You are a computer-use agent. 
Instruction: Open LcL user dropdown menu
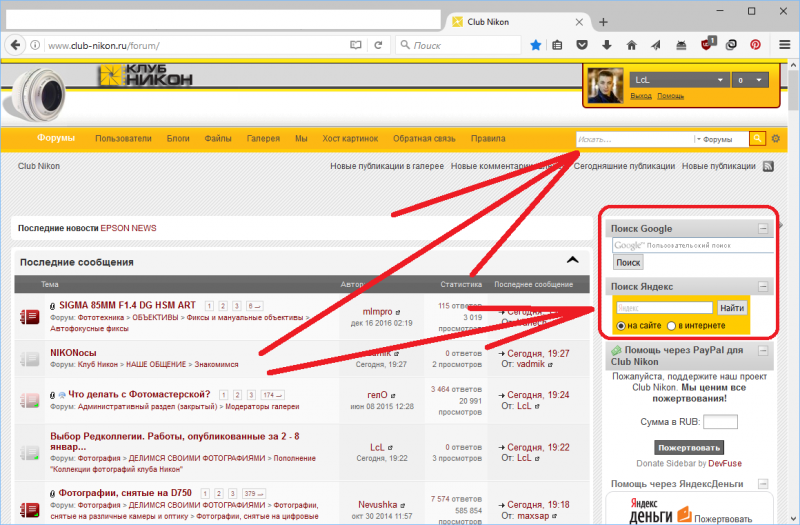[678, 80]
